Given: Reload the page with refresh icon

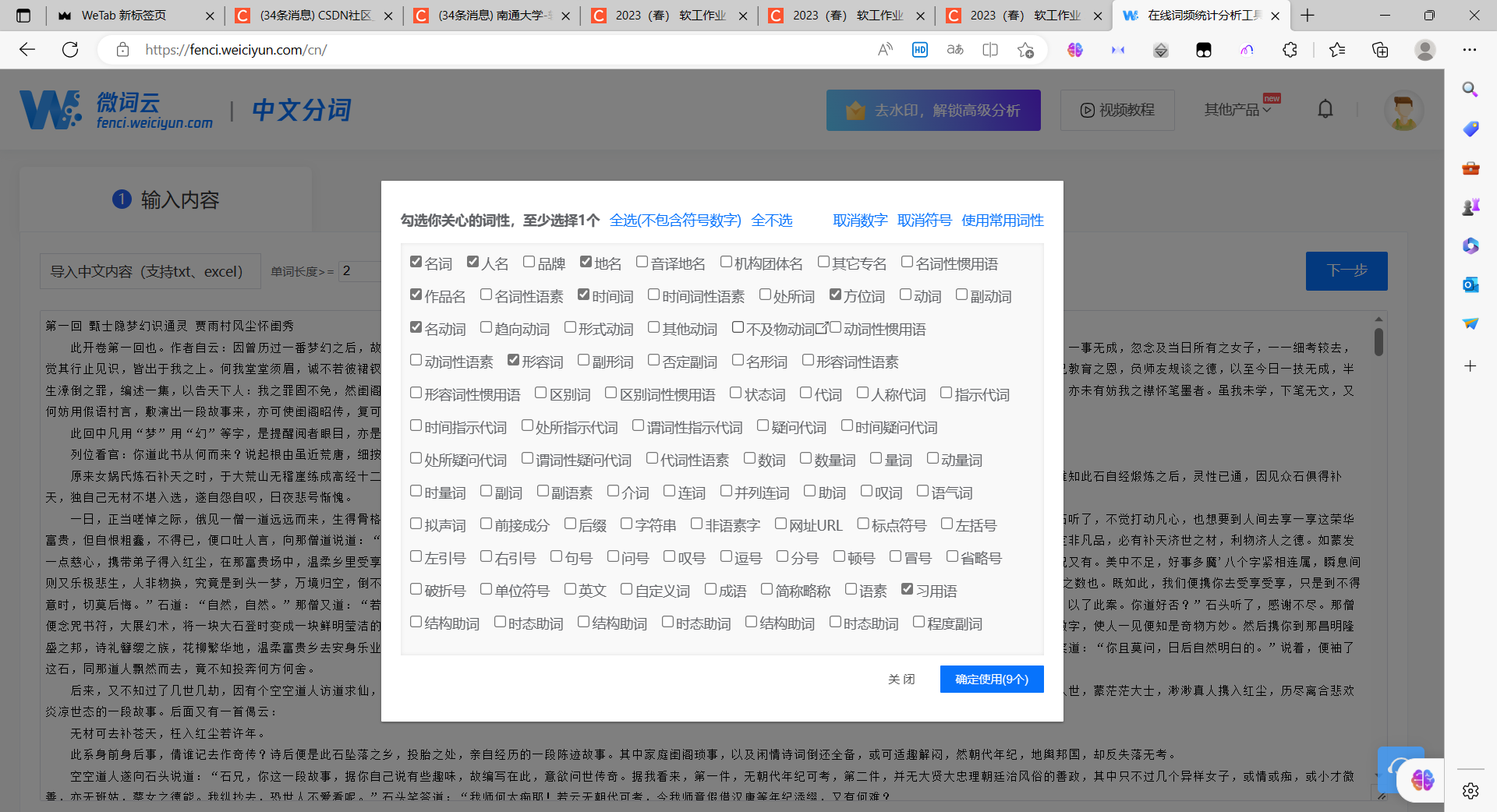Looking at the screenshot, I should [70, 50].
